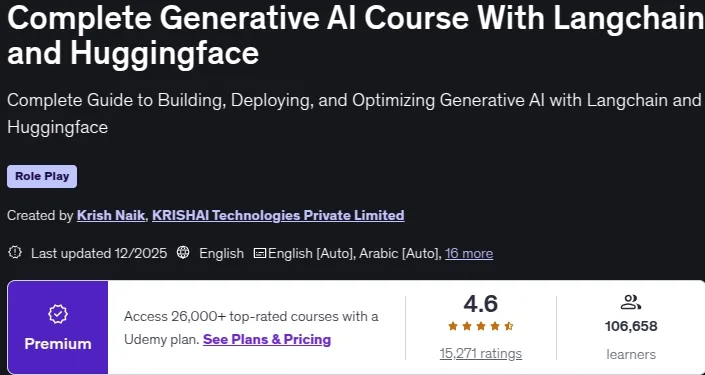Viewport: 705px width, 375px height.
Task: Click the English language label
Action: click(x=222, y=254)
